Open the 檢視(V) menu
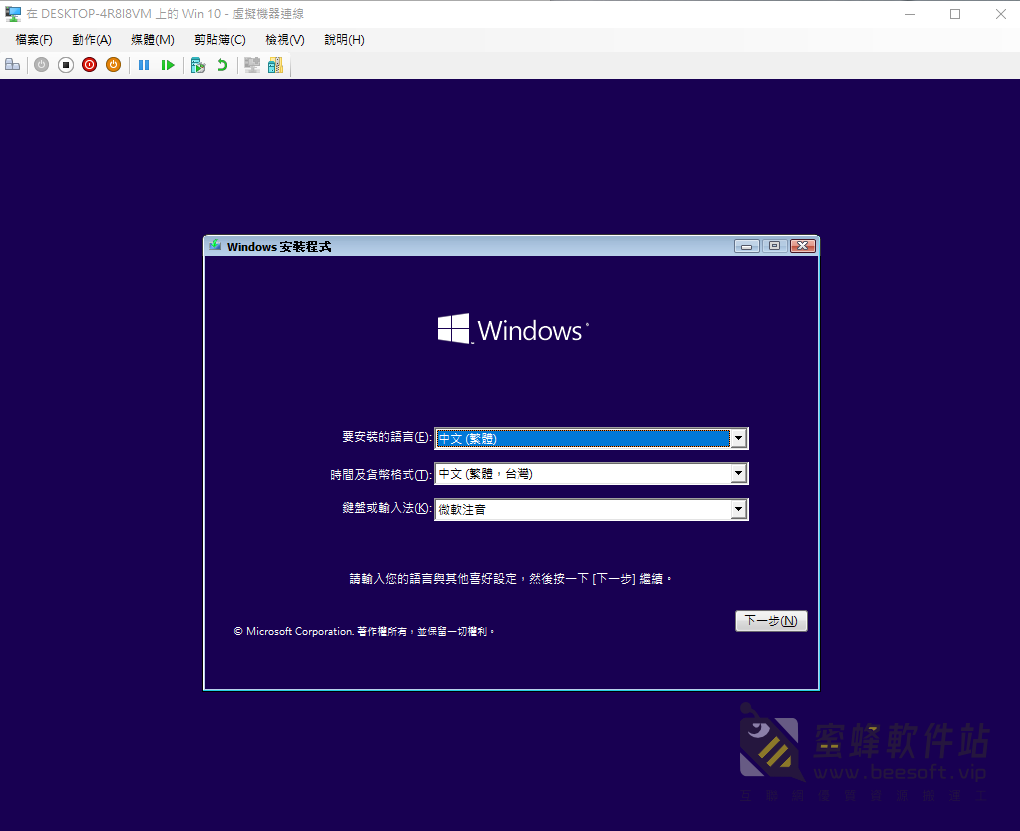1020x831 pixels. [x=285, y=40]
